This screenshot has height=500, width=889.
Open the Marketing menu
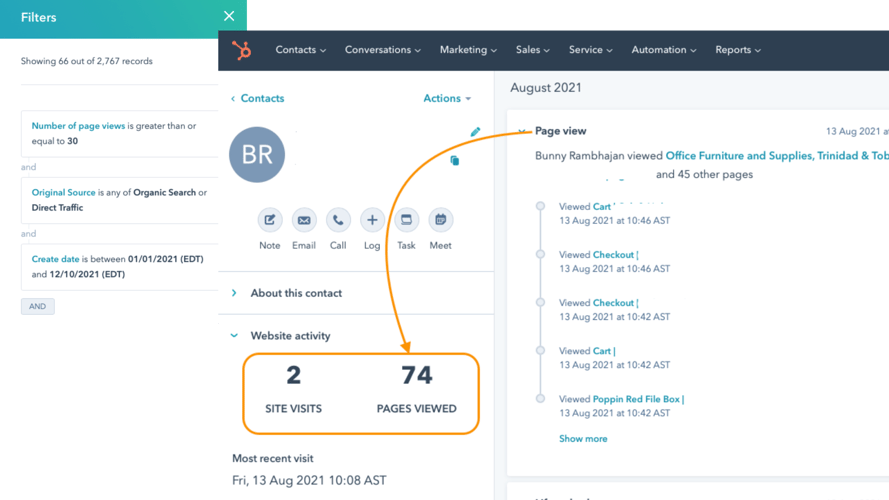click(x=468, y=50)
